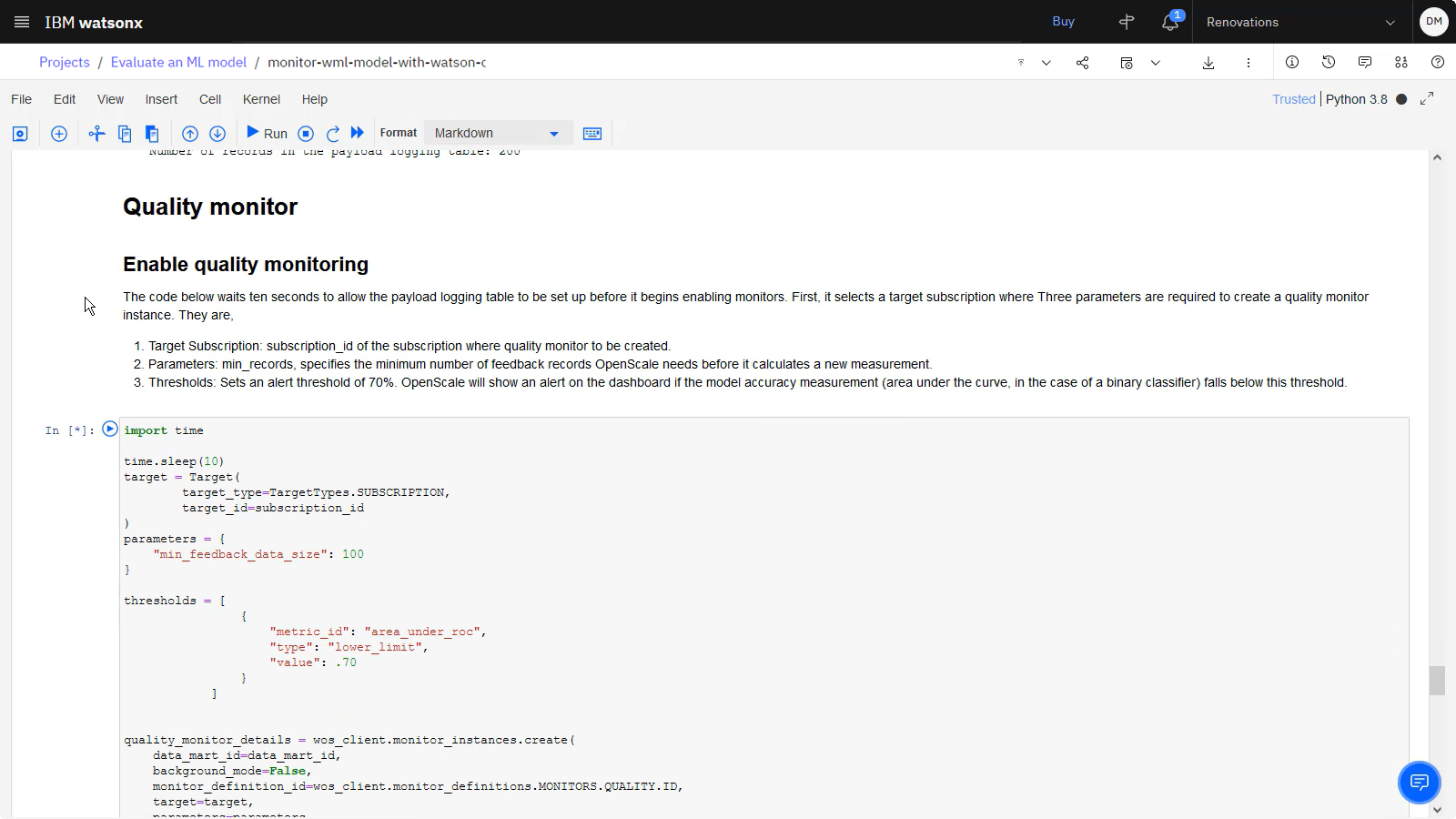Open the version history icon
This screenshot has height=819, width=1456.
point(1329,62)
